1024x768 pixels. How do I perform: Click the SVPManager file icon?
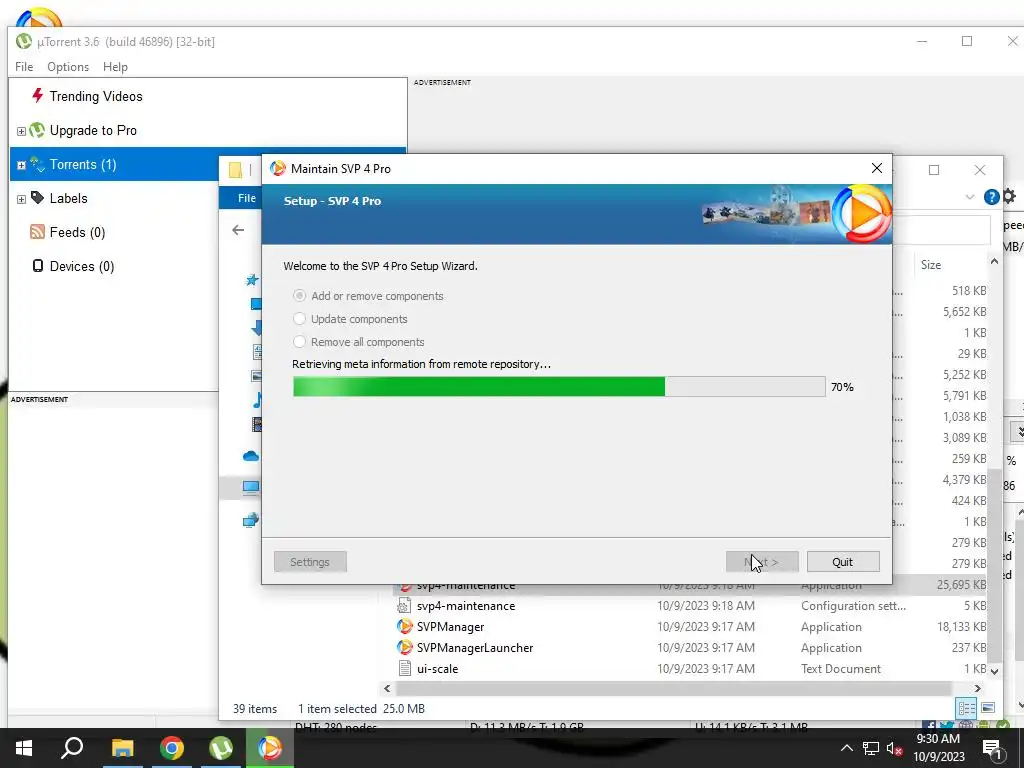click(x=405, y=626)
